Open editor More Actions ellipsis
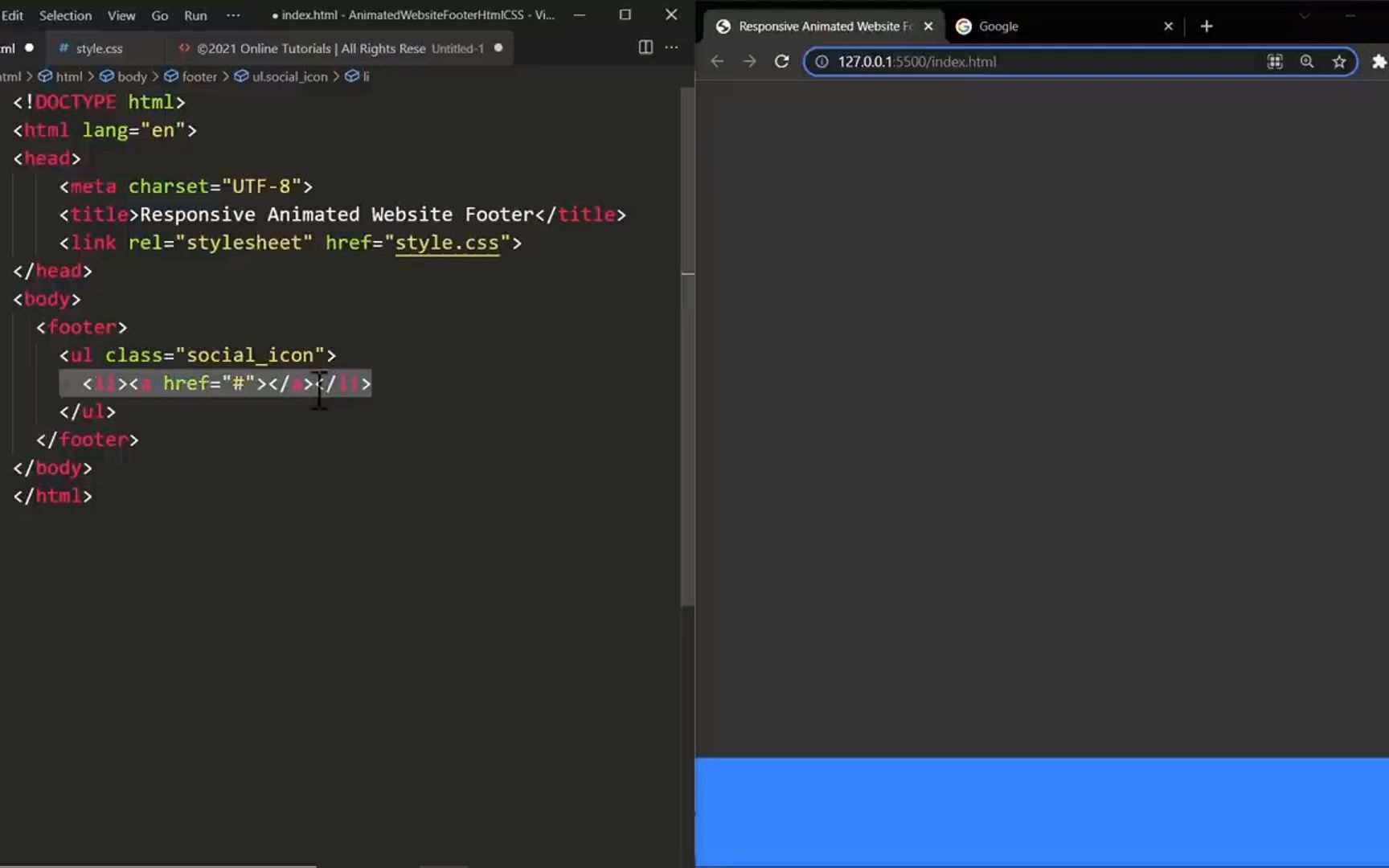 672,47
